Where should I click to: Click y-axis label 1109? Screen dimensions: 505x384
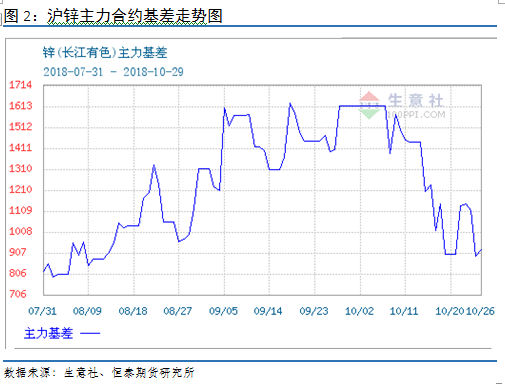coord(21,210)
